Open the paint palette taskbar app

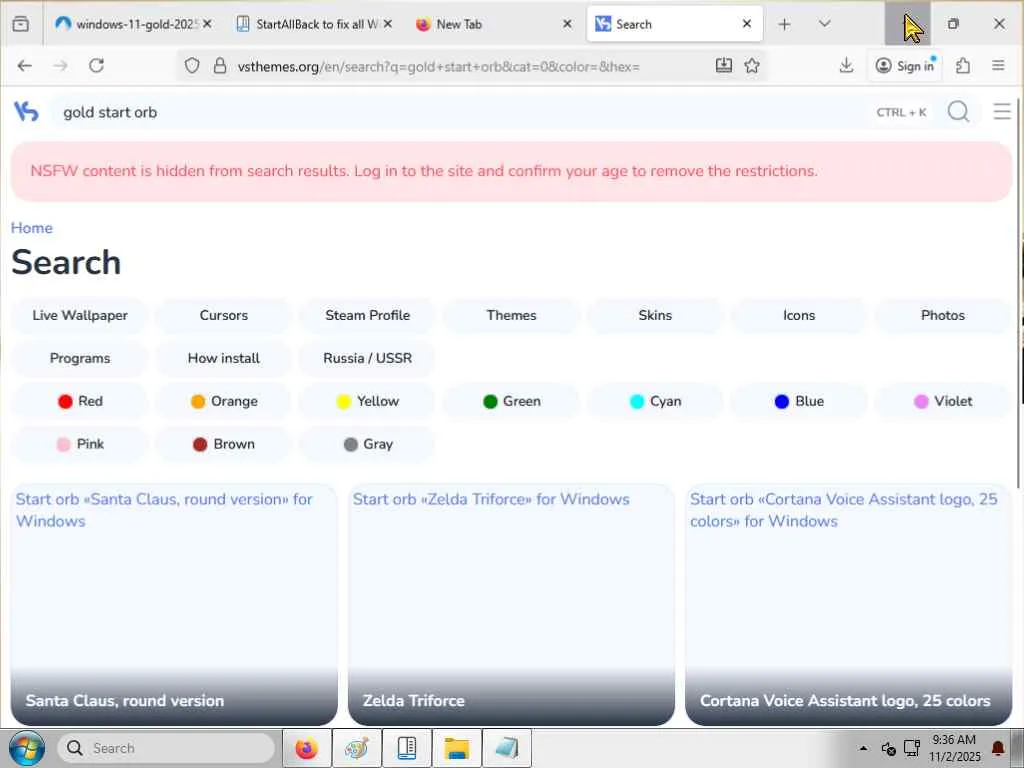point(357,748)
